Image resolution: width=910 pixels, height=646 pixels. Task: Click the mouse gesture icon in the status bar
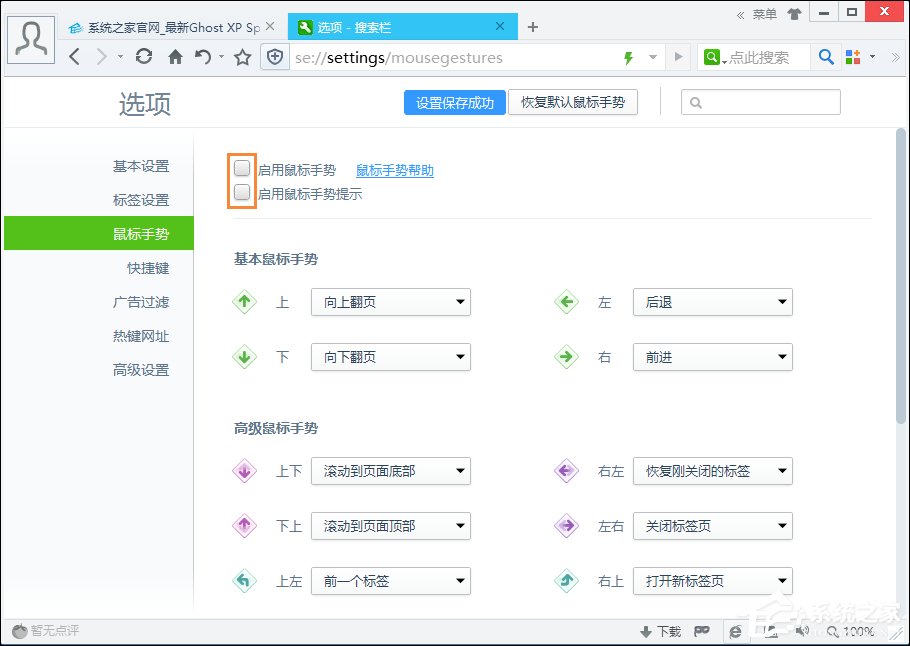[x=702, y=631]
